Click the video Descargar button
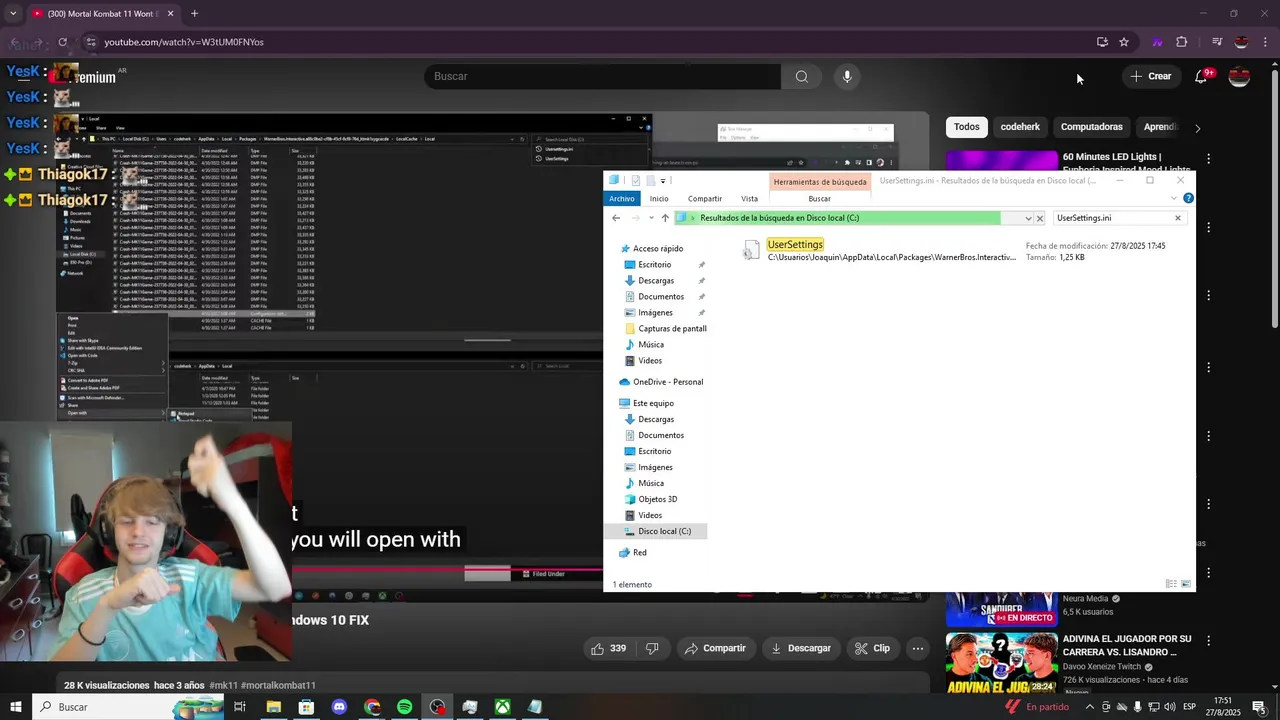This screenshot has width=1280, height=720. click(801, 648)
